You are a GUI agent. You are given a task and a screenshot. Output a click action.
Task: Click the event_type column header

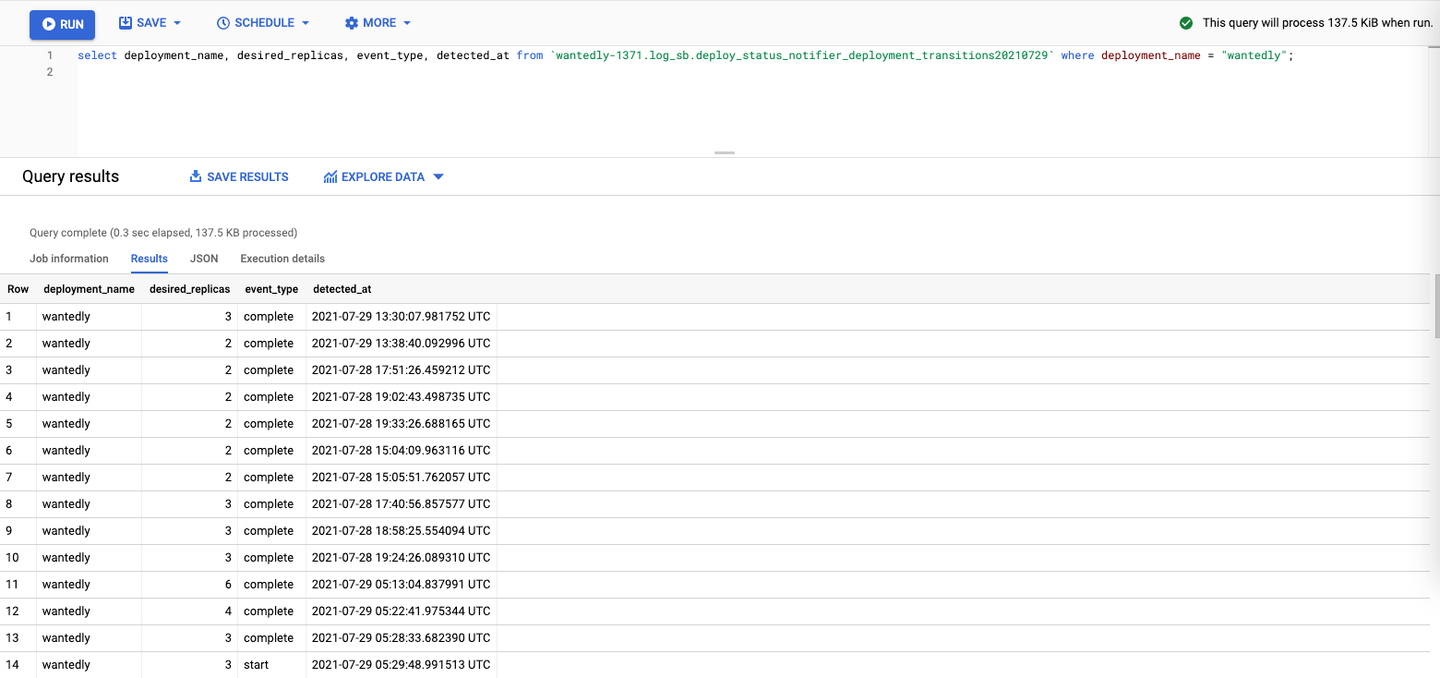[x=272, y=289]
